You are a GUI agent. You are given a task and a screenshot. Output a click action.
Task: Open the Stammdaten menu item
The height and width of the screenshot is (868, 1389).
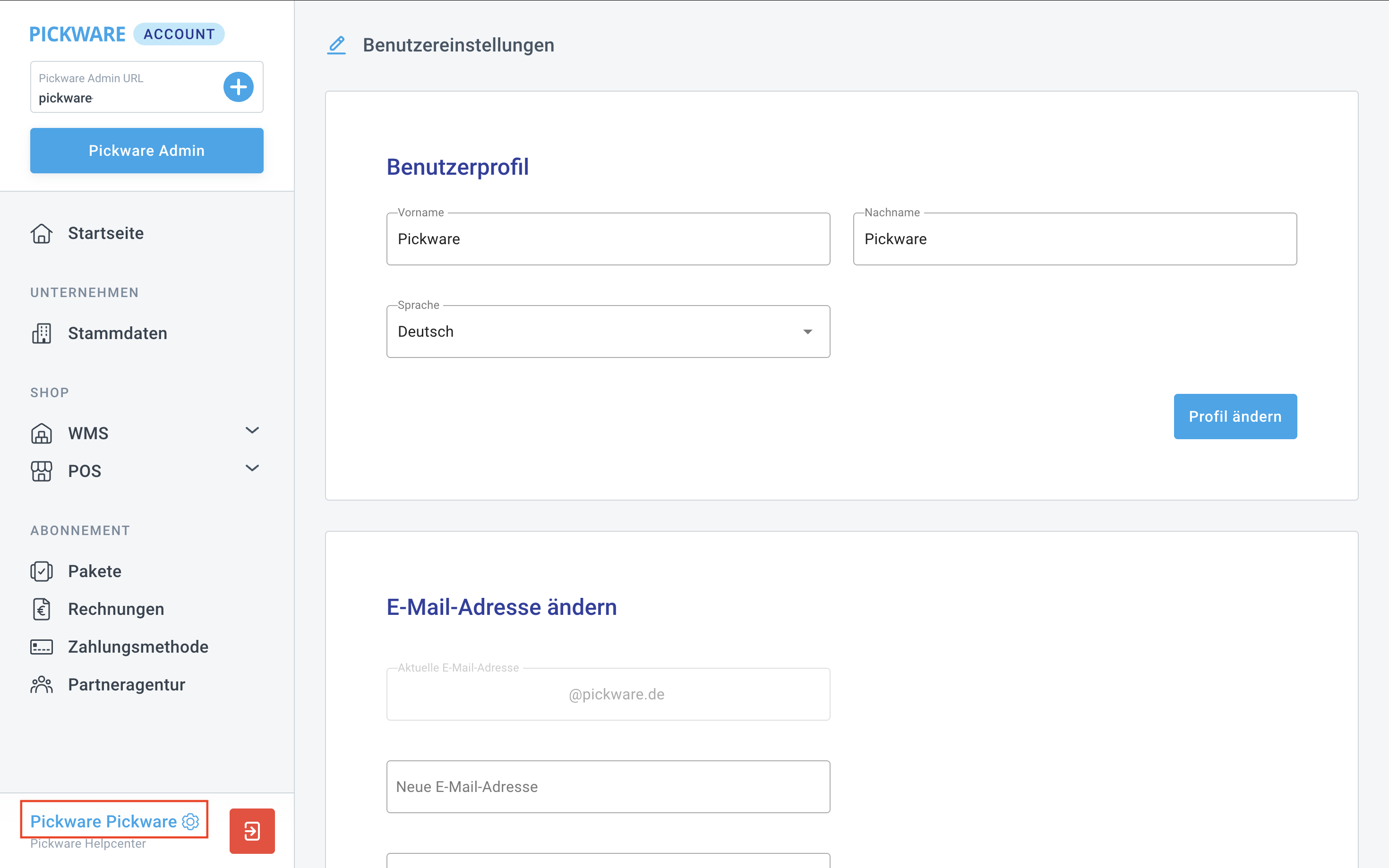[x=117, y=333]
